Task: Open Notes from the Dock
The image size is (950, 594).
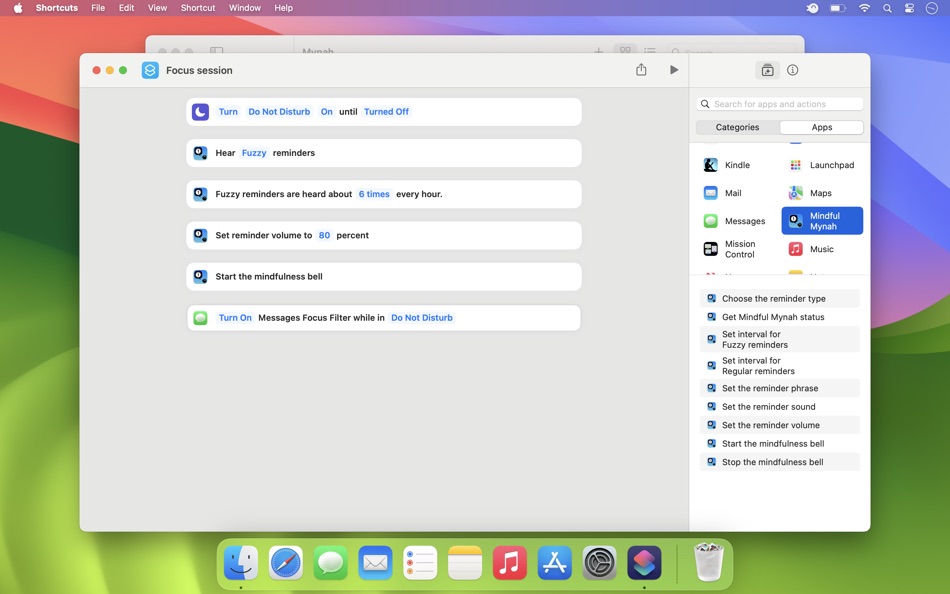Action: pyautogui.click(x=465, y=562)
